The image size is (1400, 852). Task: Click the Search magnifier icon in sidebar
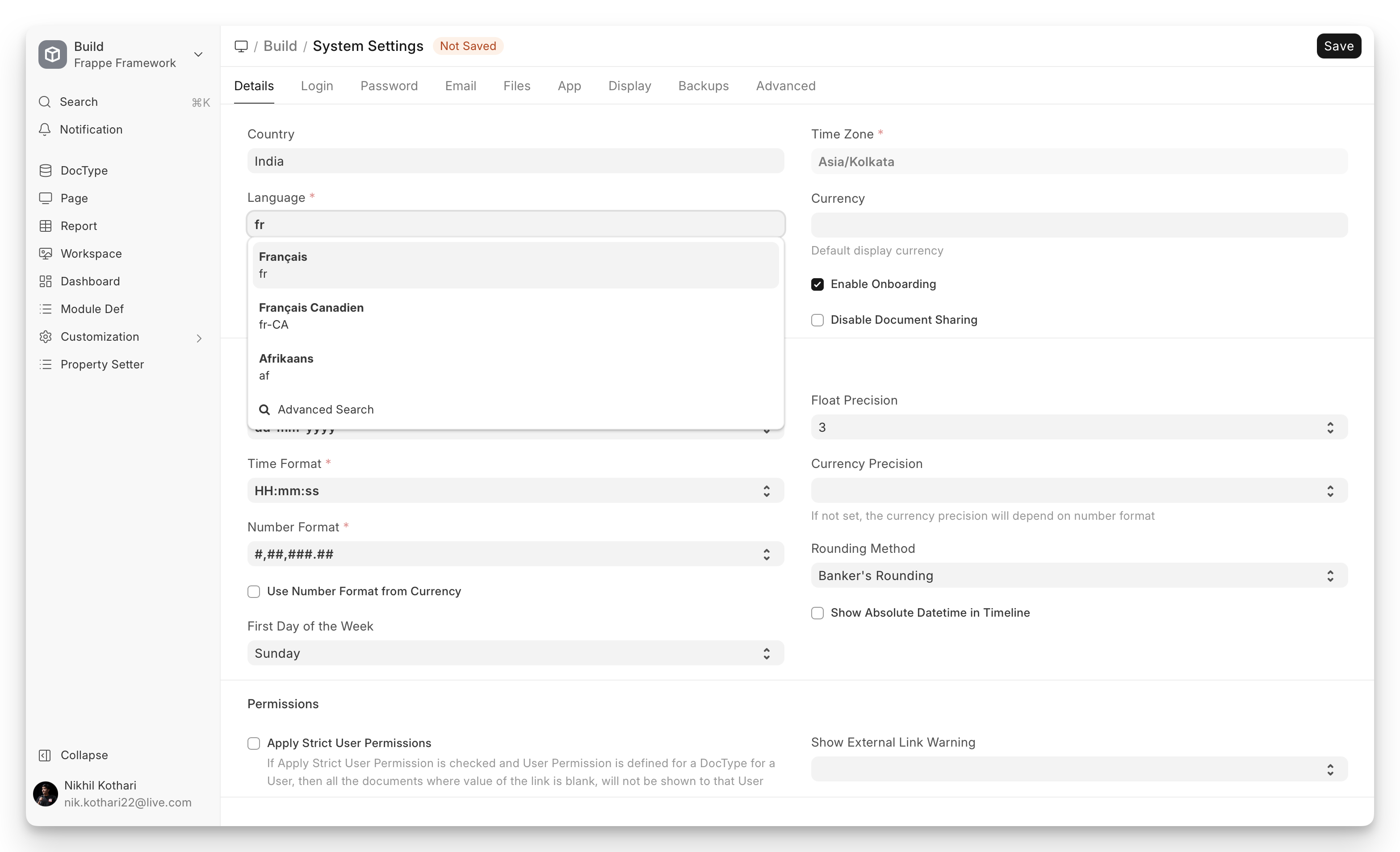(45, 102)
